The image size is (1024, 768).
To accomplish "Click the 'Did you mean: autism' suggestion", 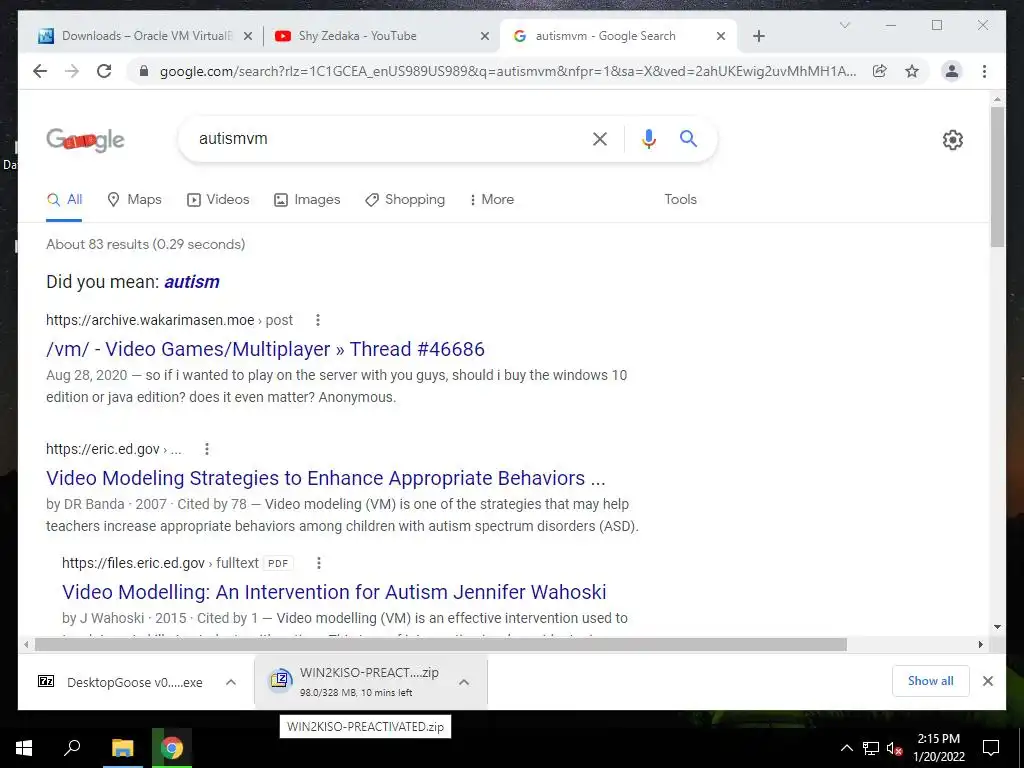I will [x=191, y=281].
